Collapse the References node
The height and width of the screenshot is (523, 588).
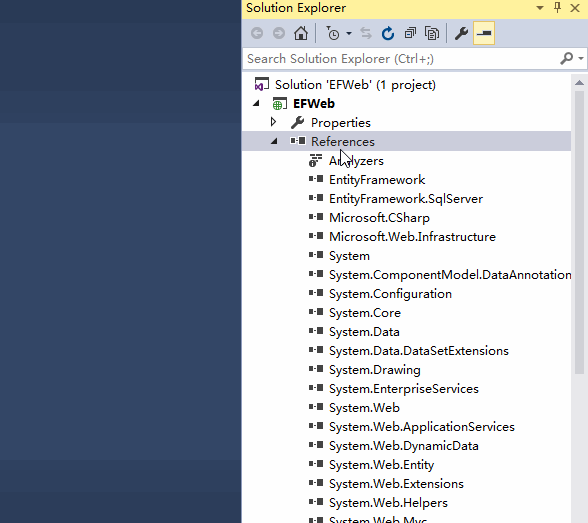[274, 141]
